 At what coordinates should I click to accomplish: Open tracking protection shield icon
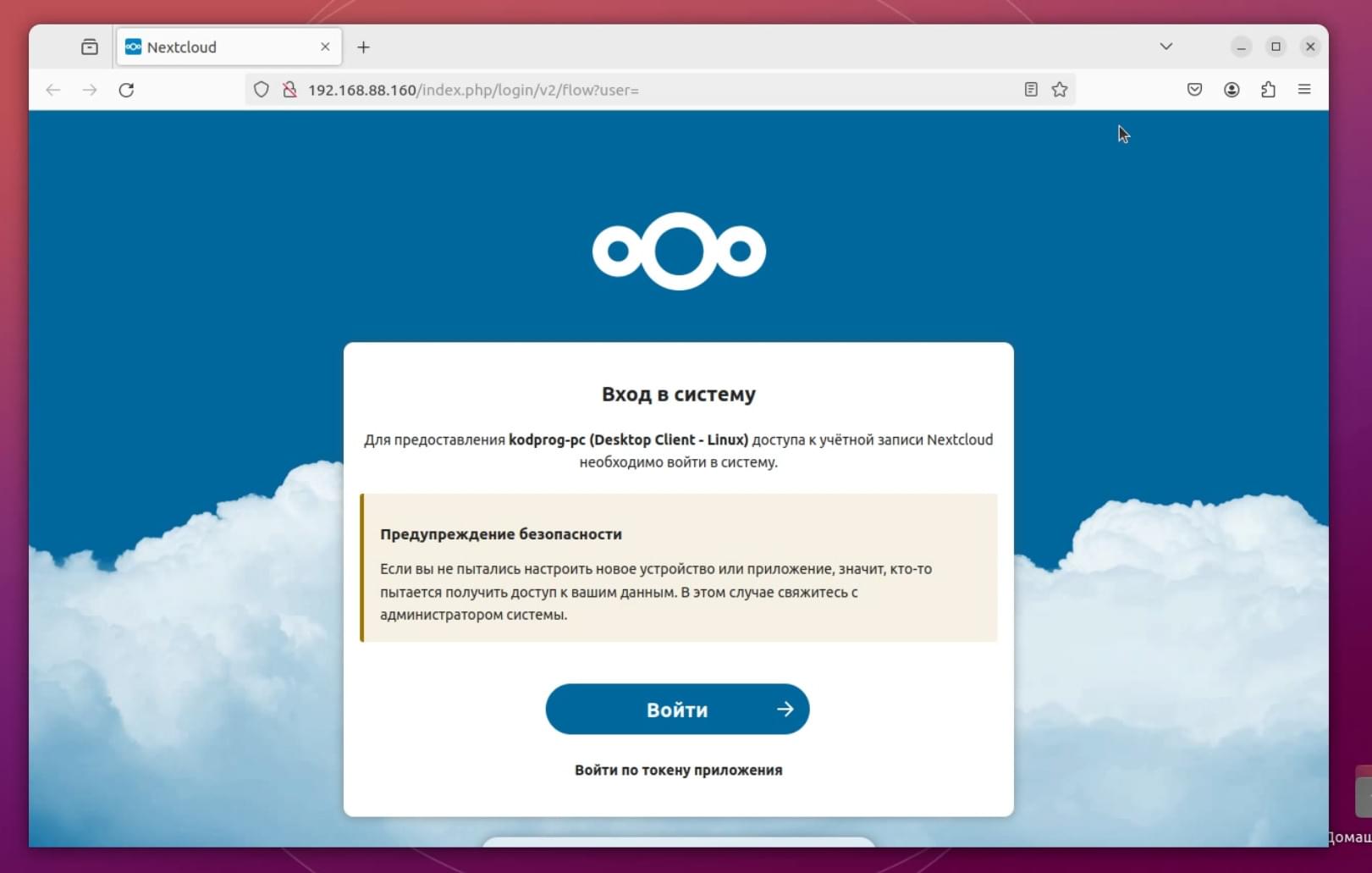pos(262,90)
